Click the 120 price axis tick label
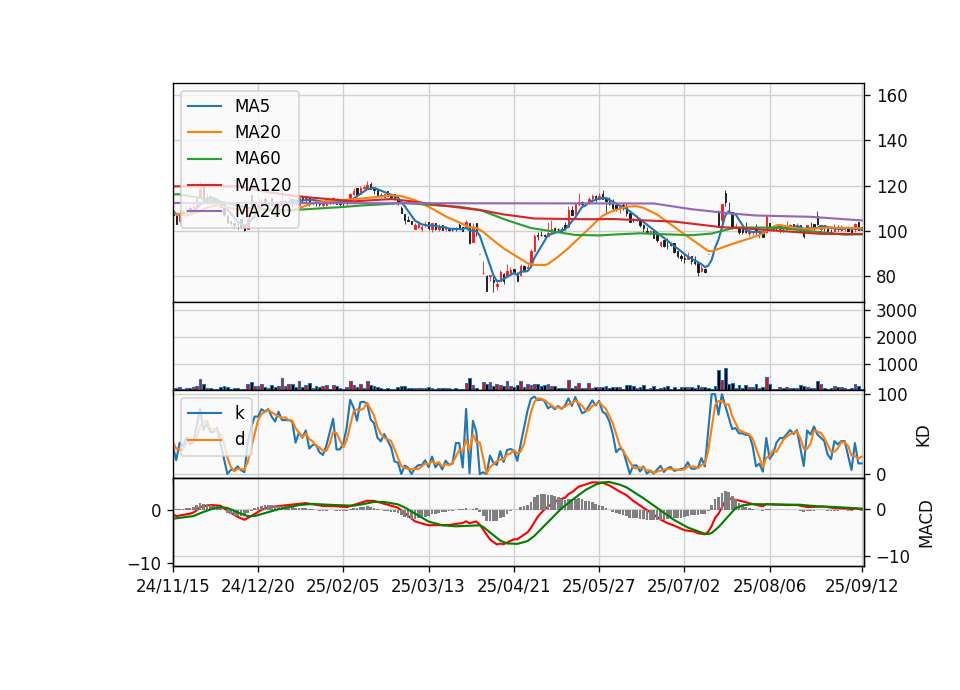960x690 pixels. click(x=892, y=187)
